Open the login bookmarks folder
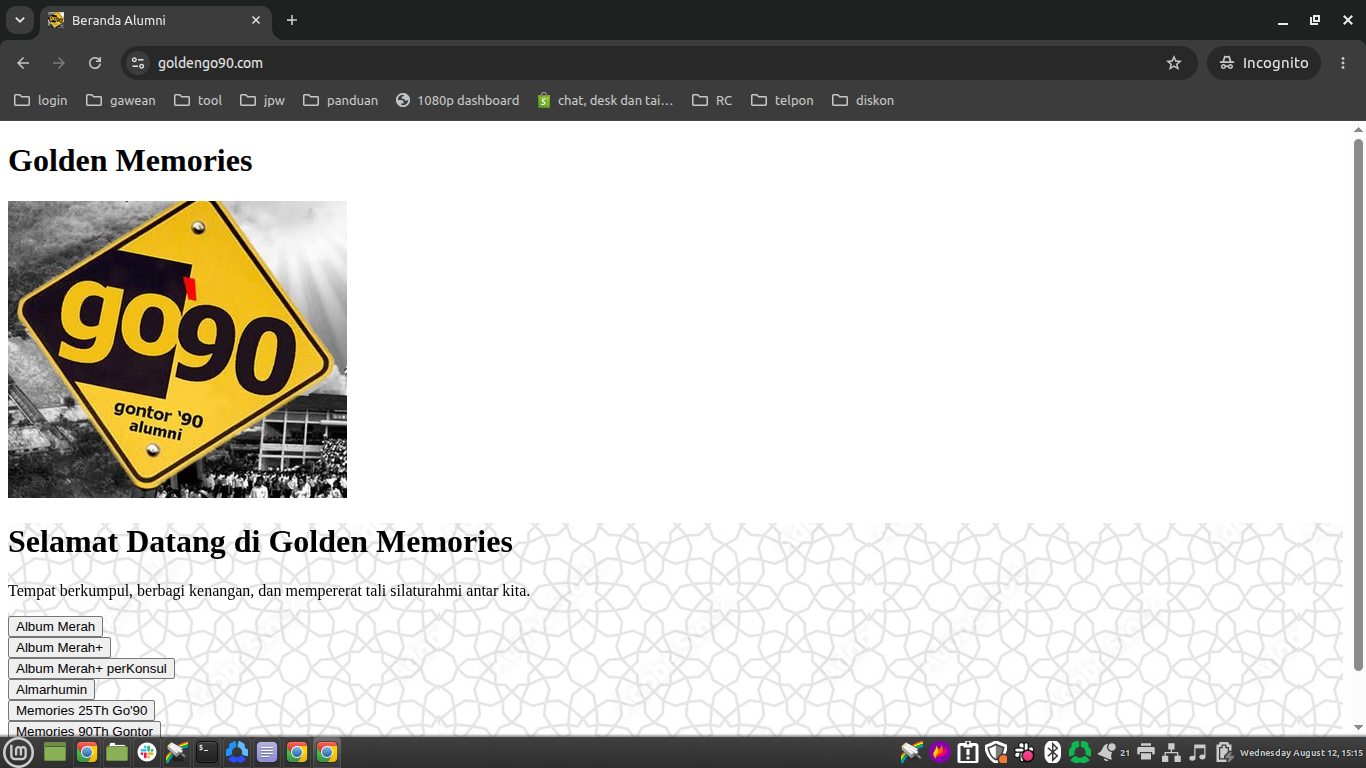 (41, 100)
